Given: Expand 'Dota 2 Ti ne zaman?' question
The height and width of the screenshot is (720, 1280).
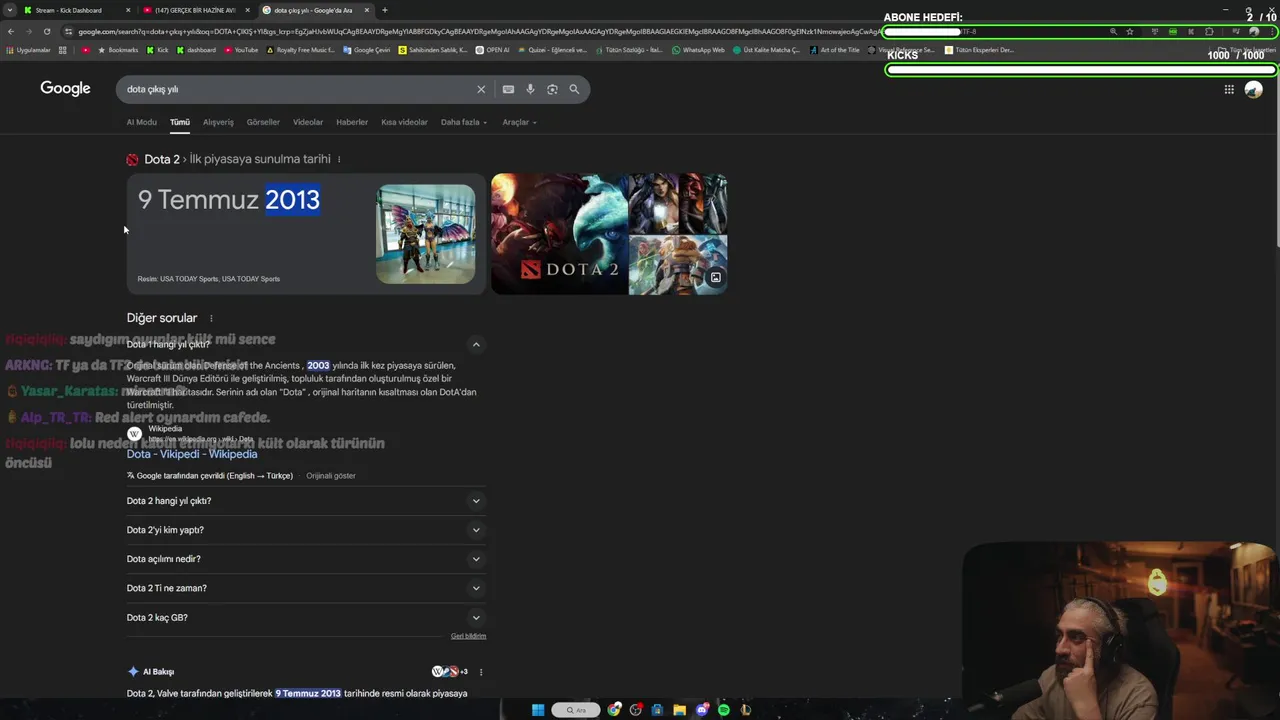Looking at the screenshot, I should tap(306, 588).
